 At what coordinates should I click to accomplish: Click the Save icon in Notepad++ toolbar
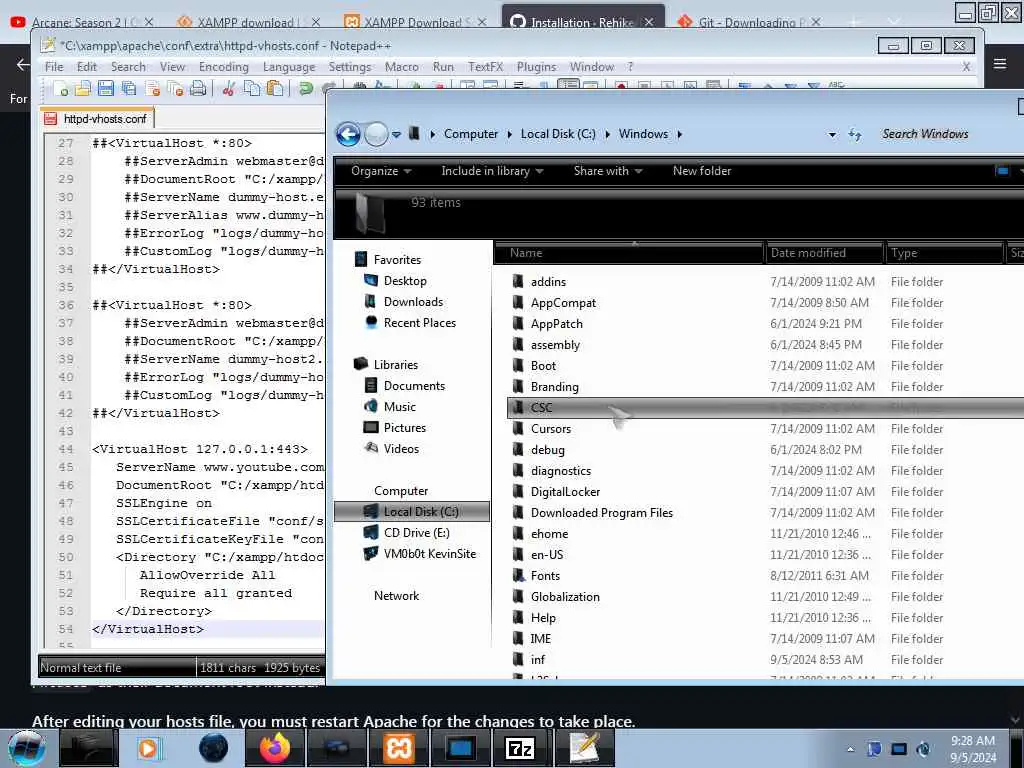pyautogui.click(x=106, y=89)
